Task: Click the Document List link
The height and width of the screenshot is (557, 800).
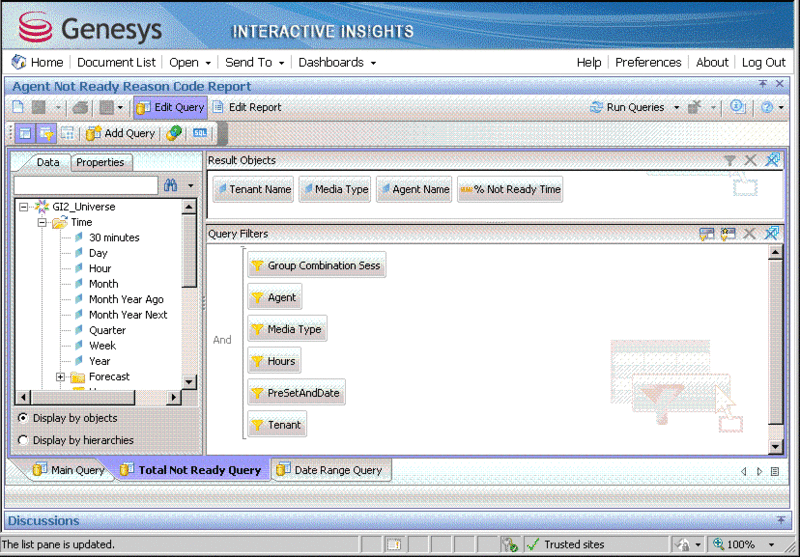Action: [116, 62]
